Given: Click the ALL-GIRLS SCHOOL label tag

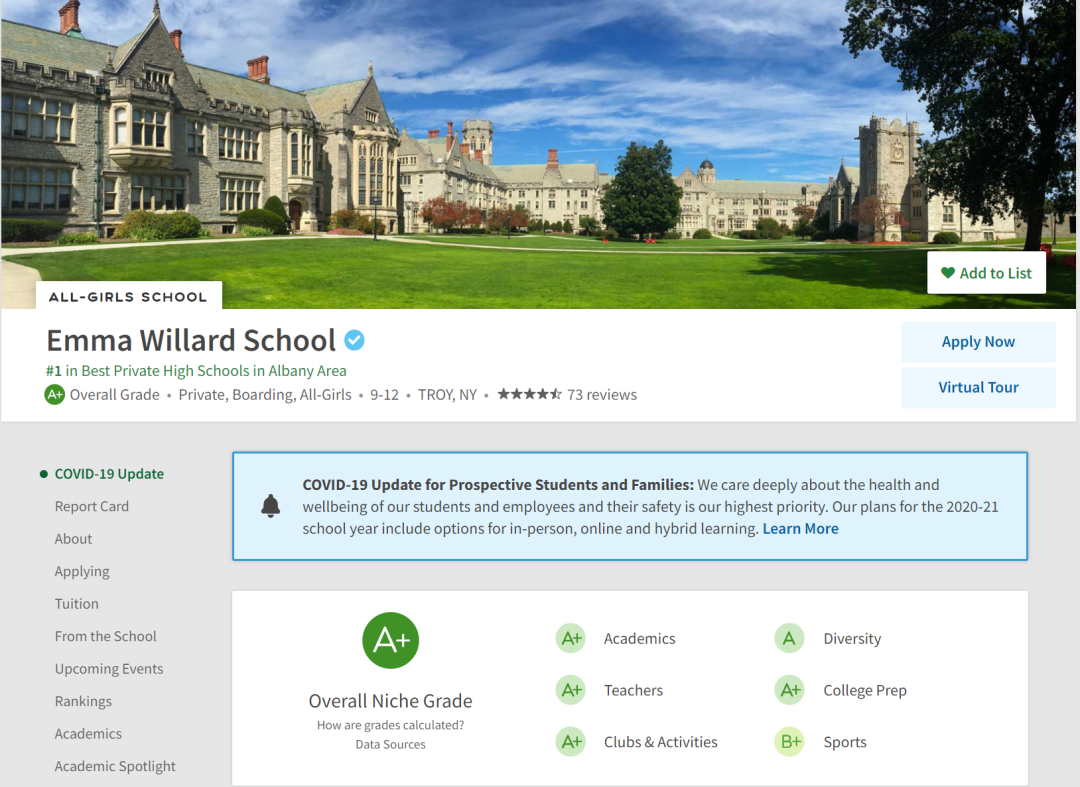Looking at the screenshot, I should click(x=128, y=297).
